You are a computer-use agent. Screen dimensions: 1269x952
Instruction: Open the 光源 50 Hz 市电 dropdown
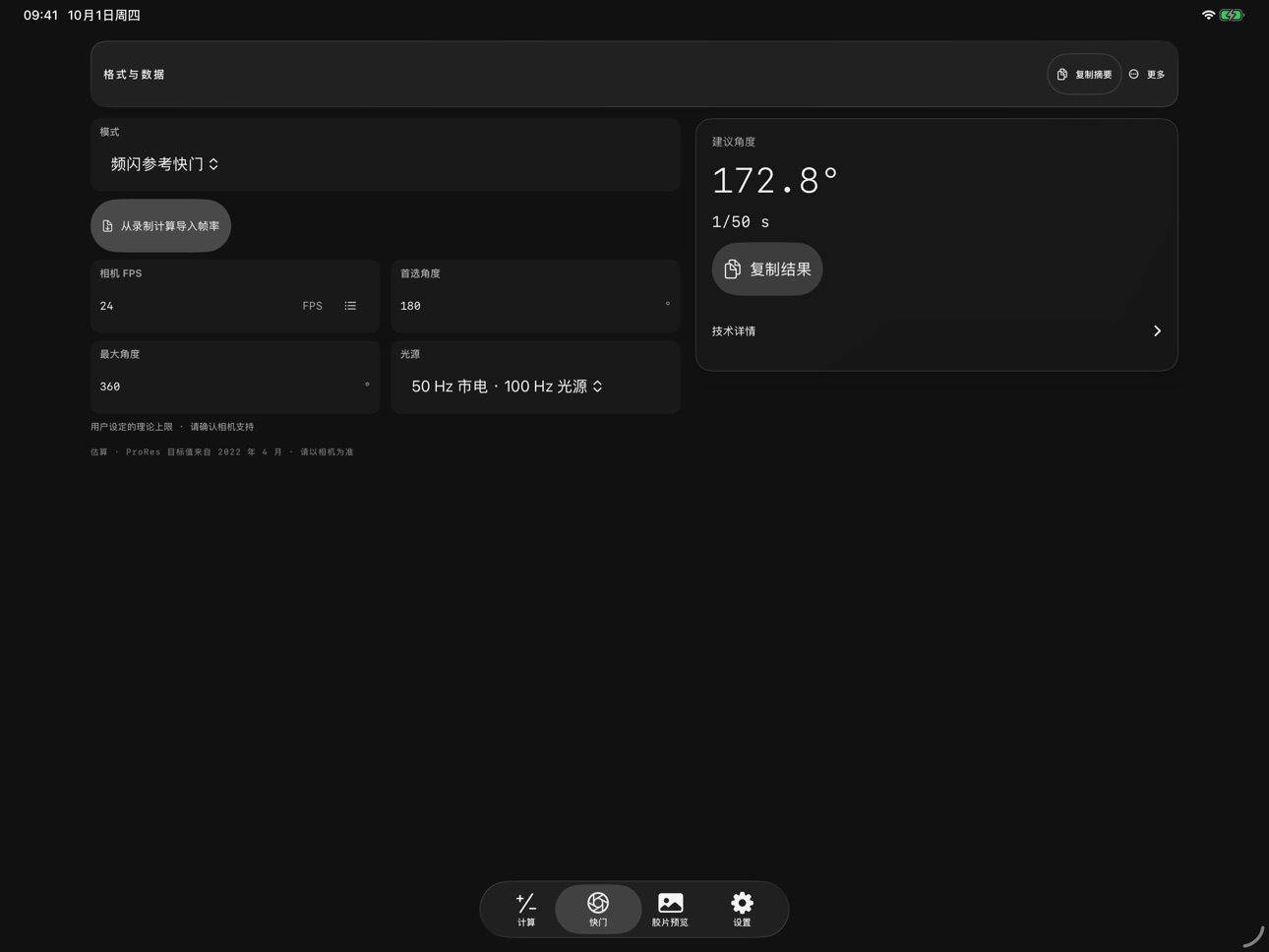pos(507,387)
